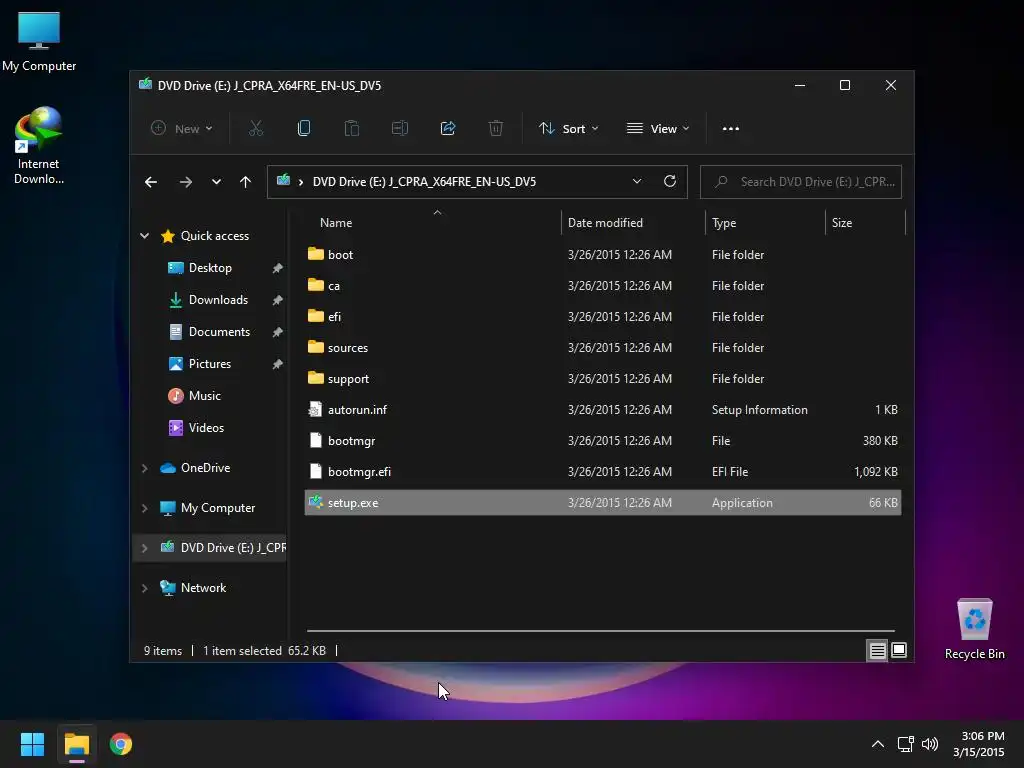Screen dimensions: 1024x768
Task: Show hidden system tray icons
Action: [878, 744]
